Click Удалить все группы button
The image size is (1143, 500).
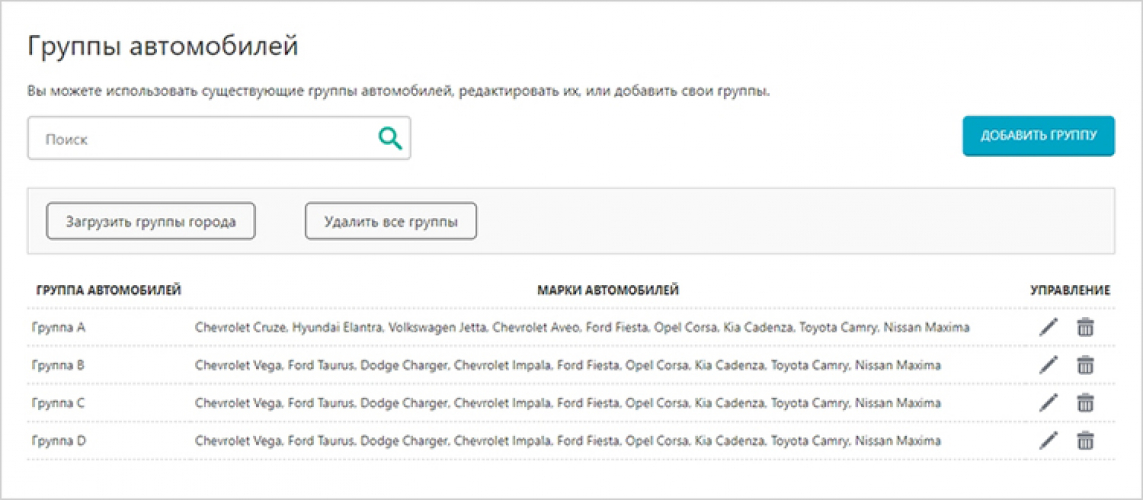click(391, 222)
